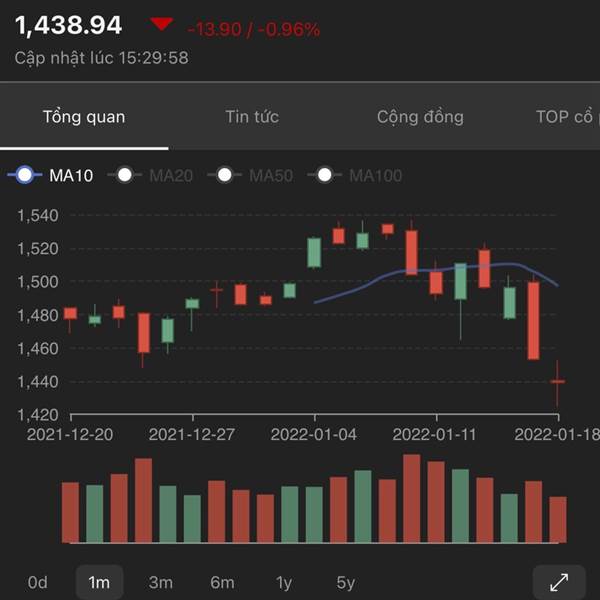Open the Tin tức tab
Viewport: 600px width, 600px height.
252,117
